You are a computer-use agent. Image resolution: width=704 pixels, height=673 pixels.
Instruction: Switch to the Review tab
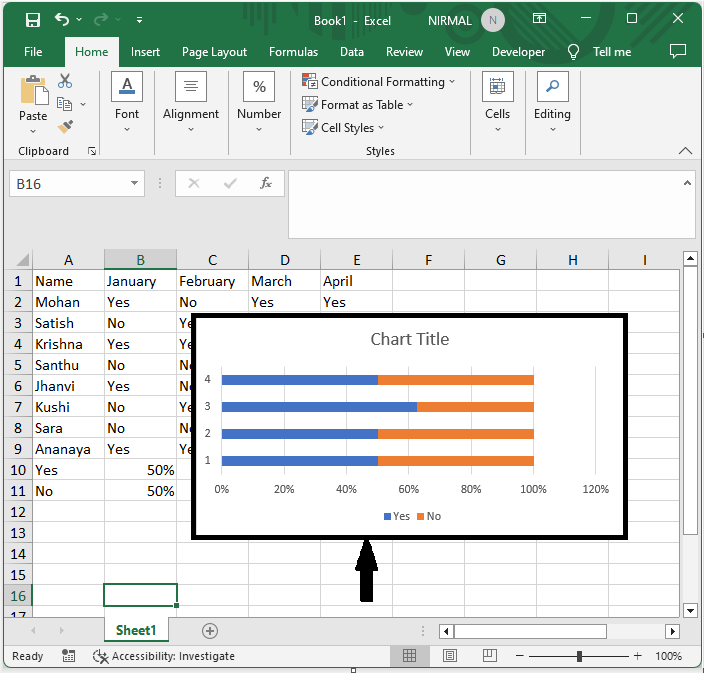(404, 52)
